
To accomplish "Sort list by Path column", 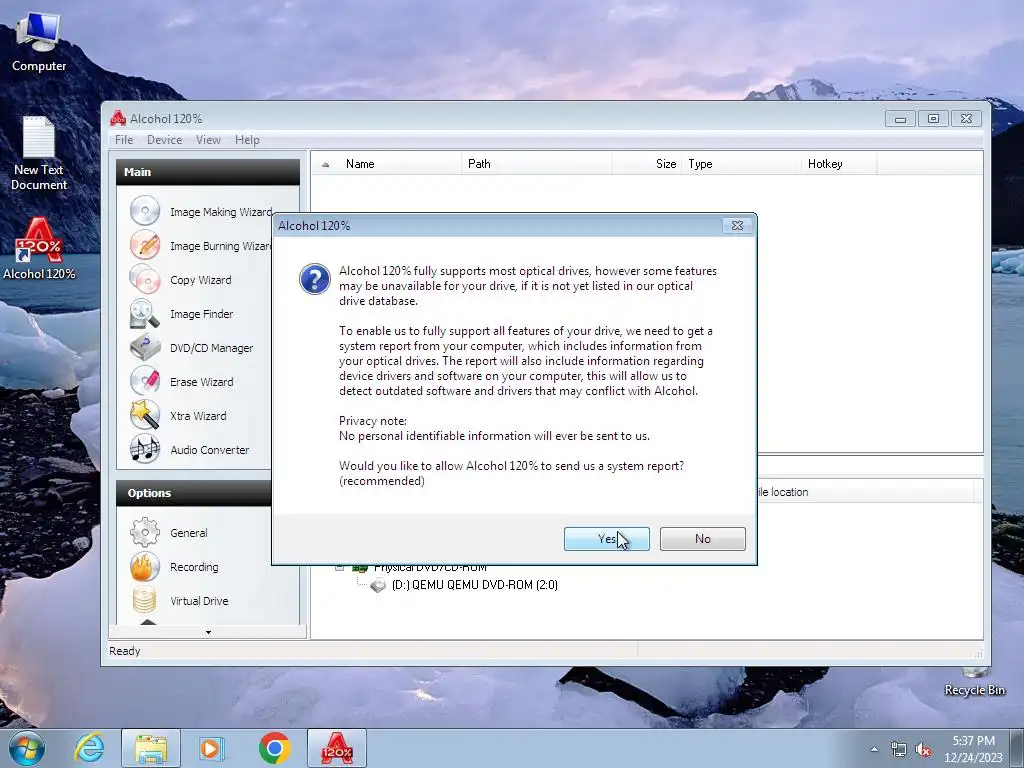I will pyautogui.click(x=537, y=164).
